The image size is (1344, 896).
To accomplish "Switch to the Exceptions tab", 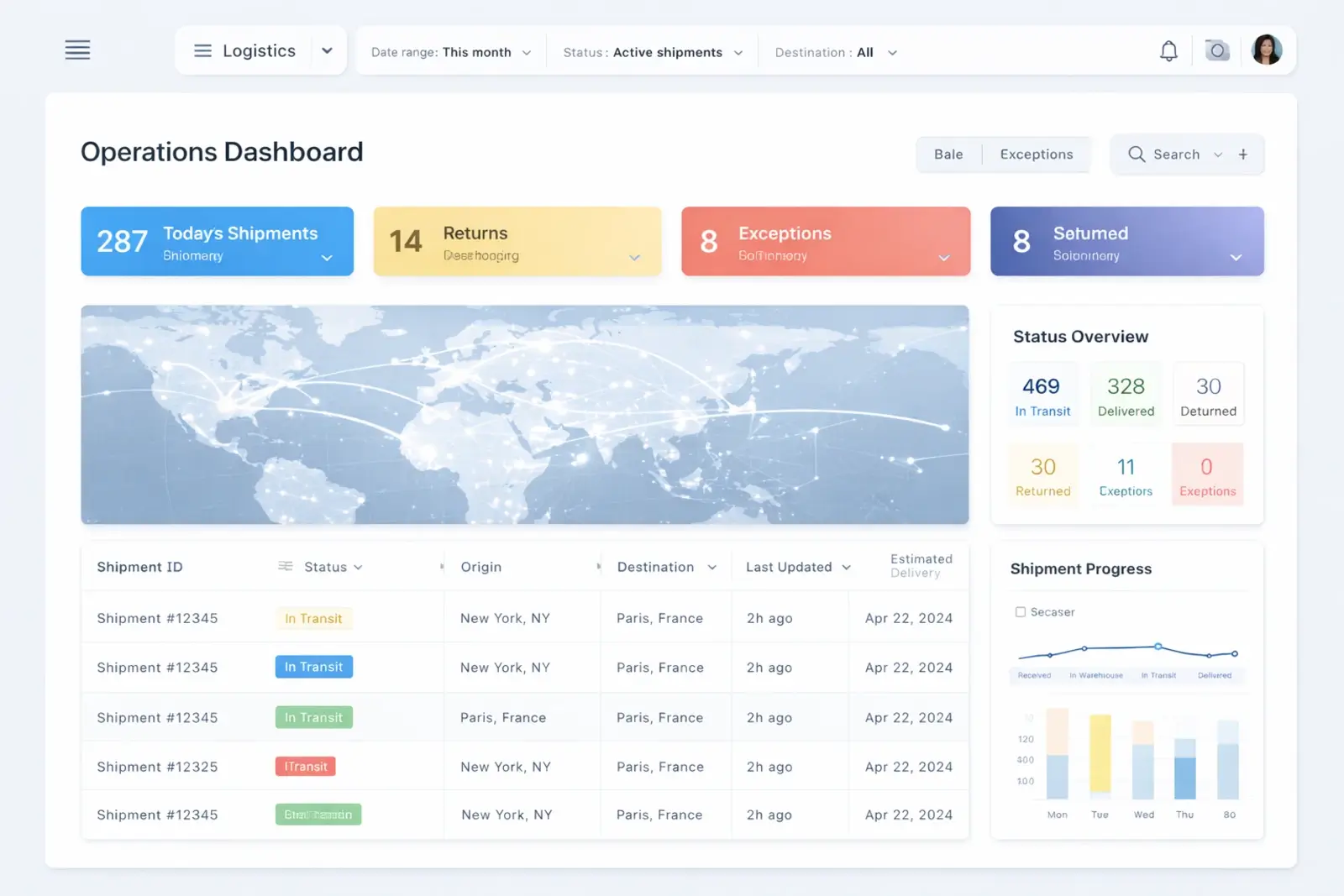I will 1036,154.
